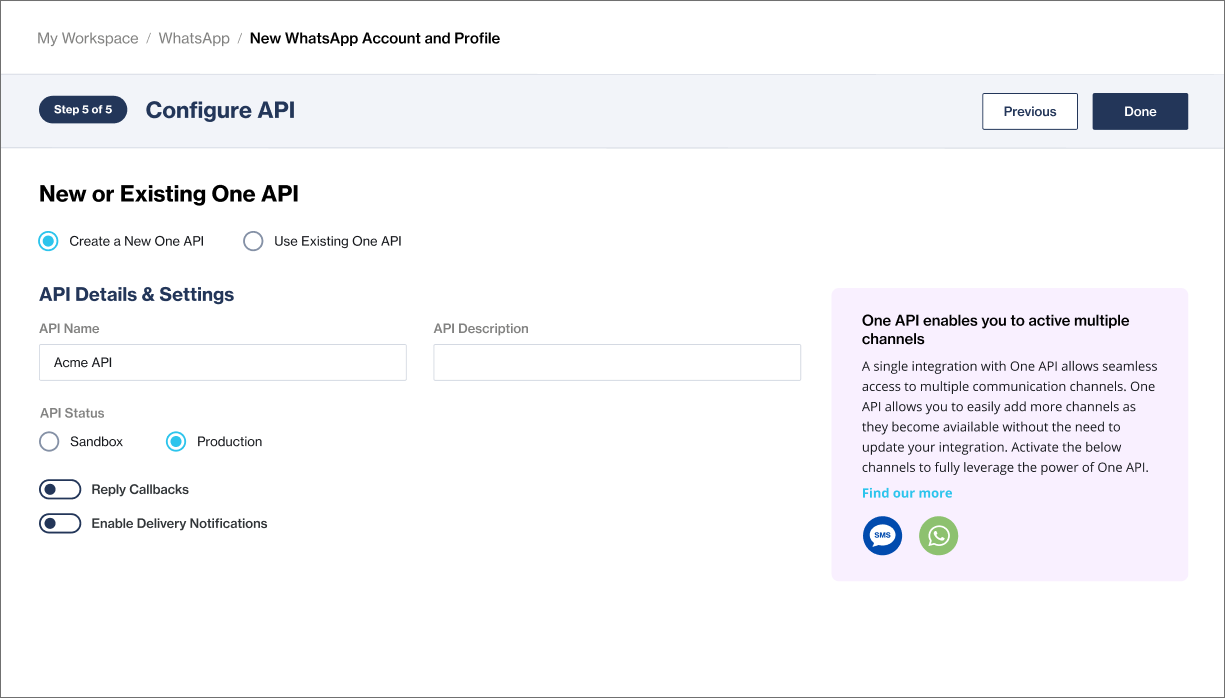1225x698 pixels.
Task: Click the Done button
Action: click(1139, 112)
